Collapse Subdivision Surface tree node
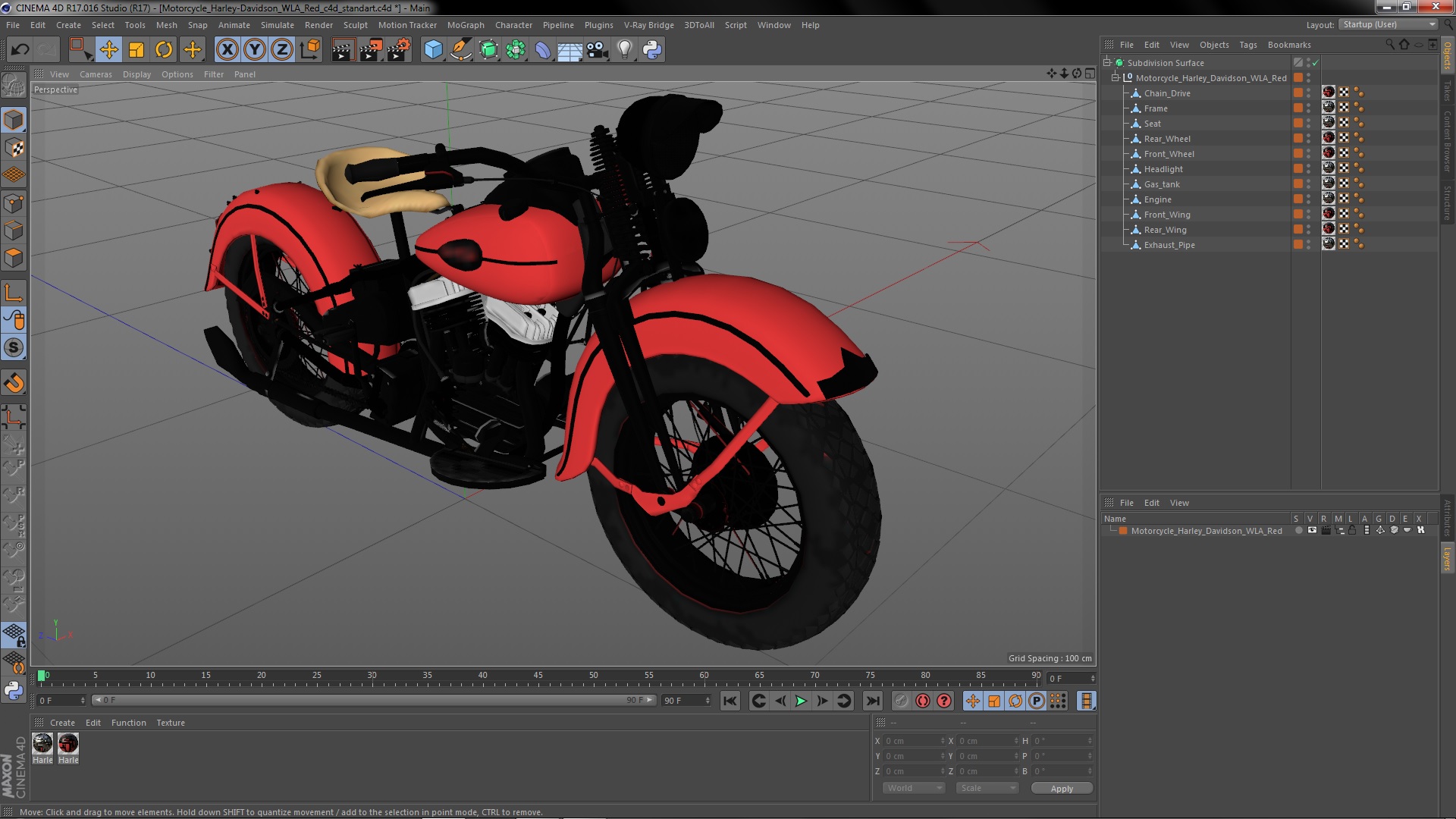 [x=1107, y=63]
